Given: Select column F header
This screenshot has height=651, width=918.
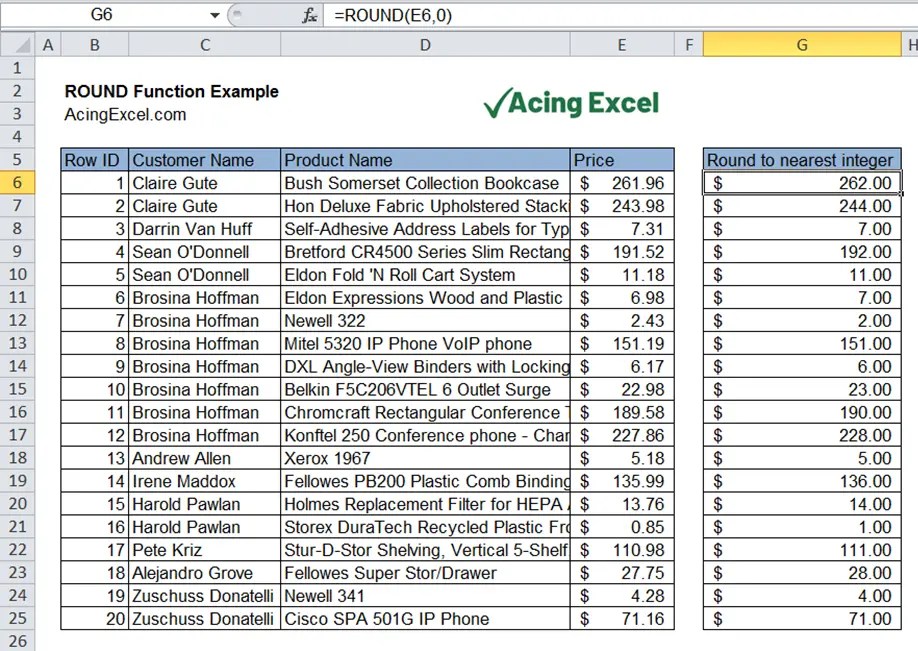Looking at the screenshot, I should point(688,45).
